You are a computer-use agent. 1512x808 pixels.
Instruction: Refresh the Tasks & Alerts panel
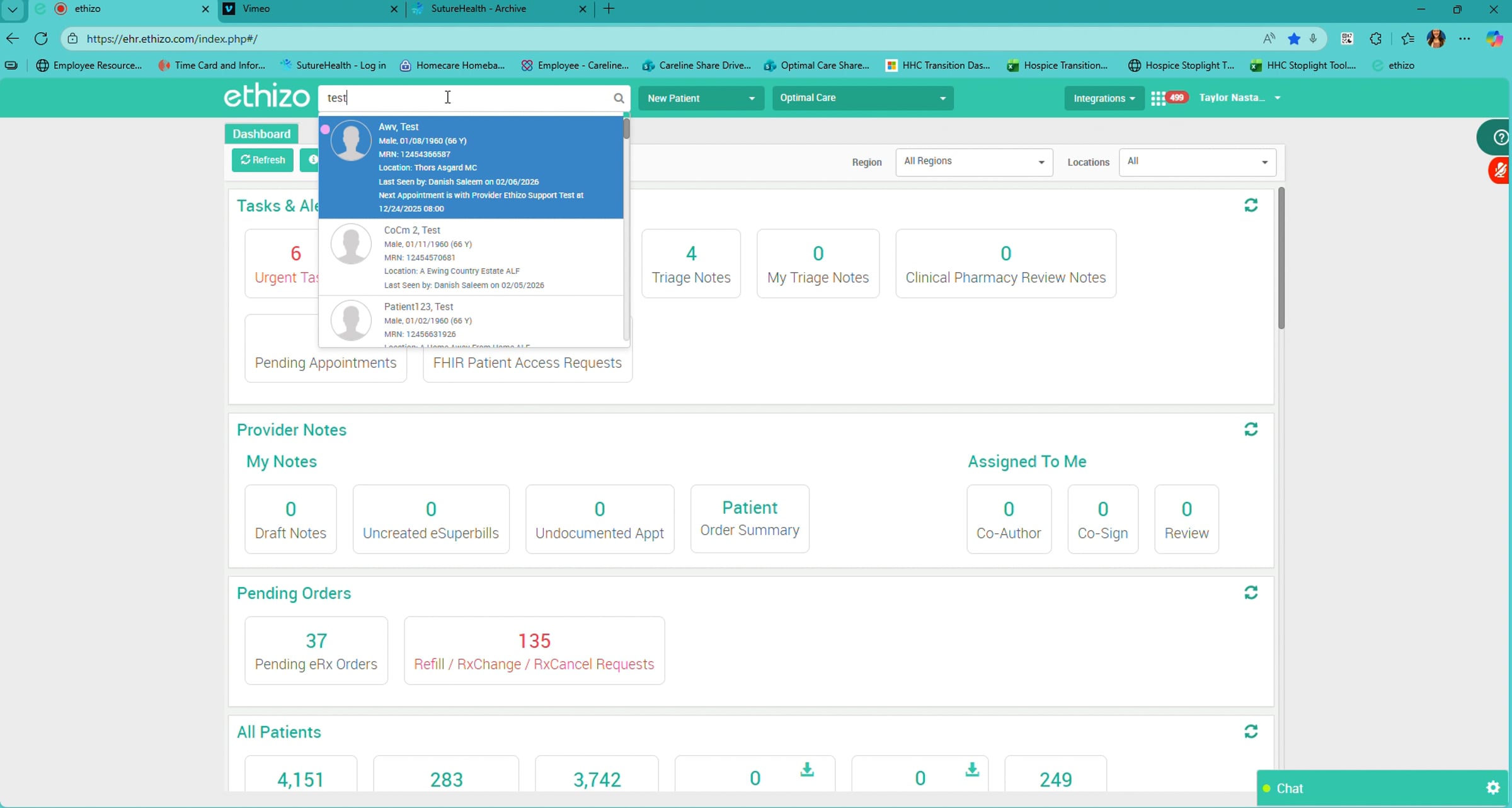(x=1251, y=205)
